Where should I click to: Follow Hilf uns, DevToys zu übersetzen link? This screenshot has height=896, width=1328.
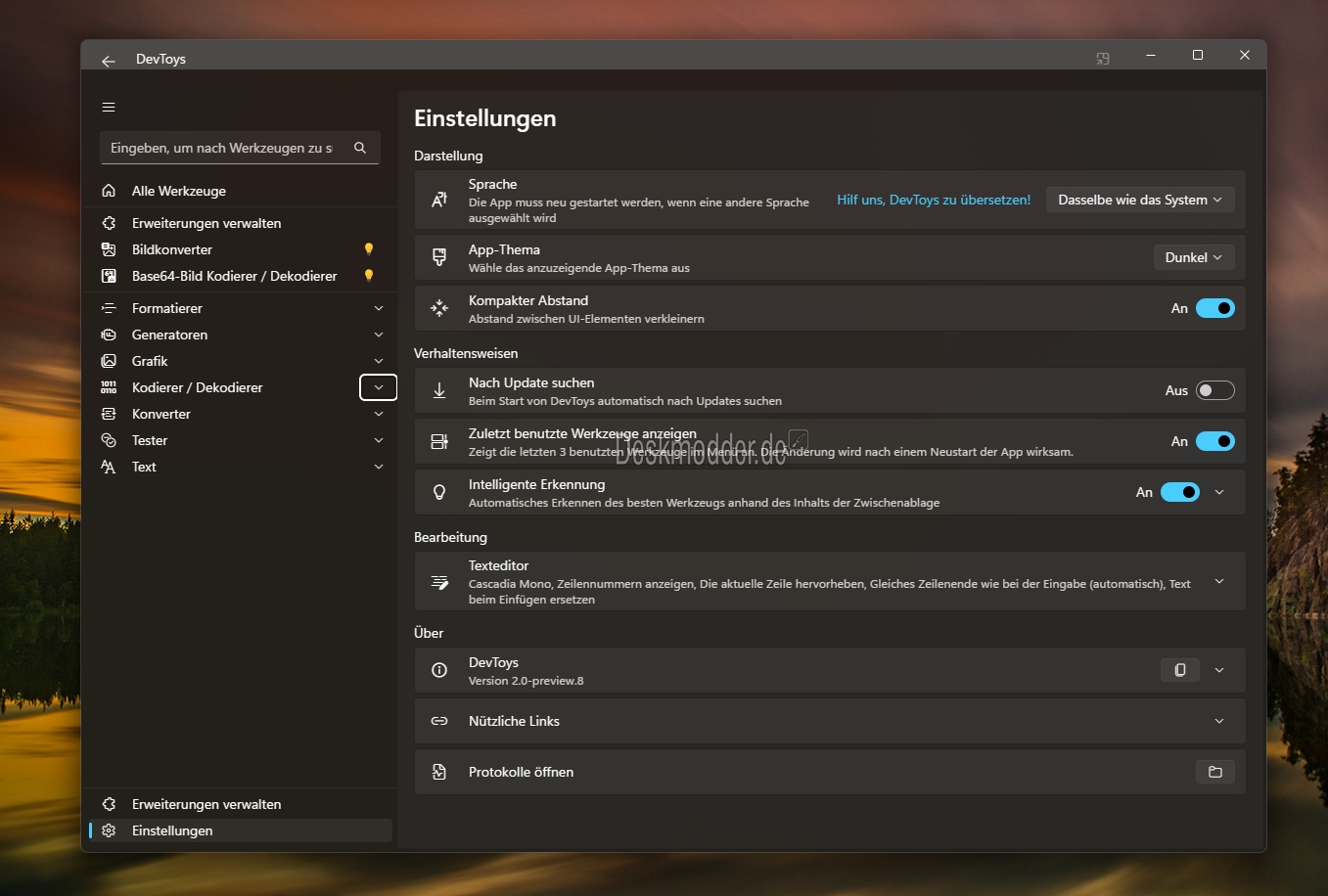[x=934, y=200]
